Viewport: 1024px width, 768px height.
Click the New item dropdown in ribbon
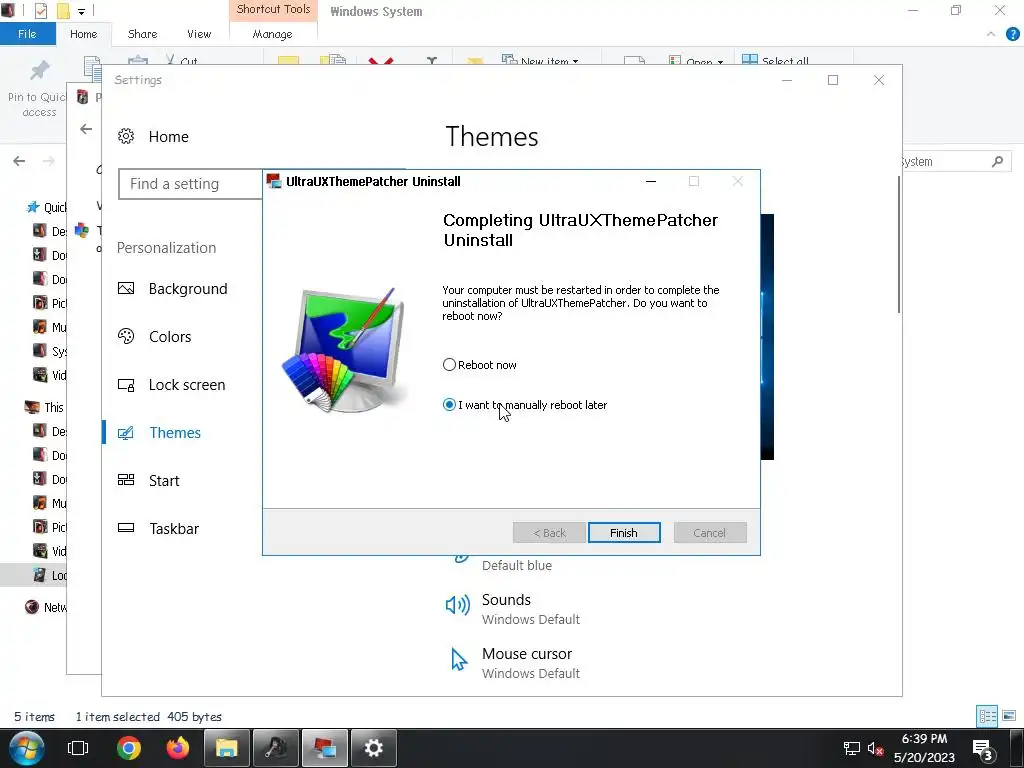539,60
